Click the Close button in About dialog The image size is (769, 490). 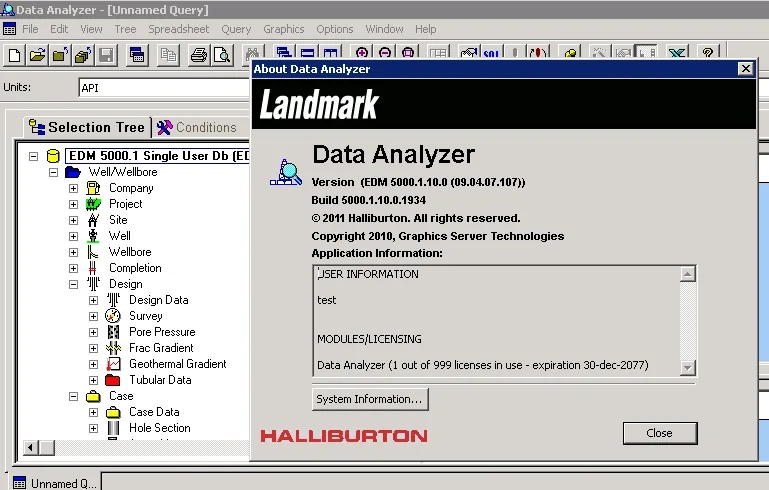(660, 433)
